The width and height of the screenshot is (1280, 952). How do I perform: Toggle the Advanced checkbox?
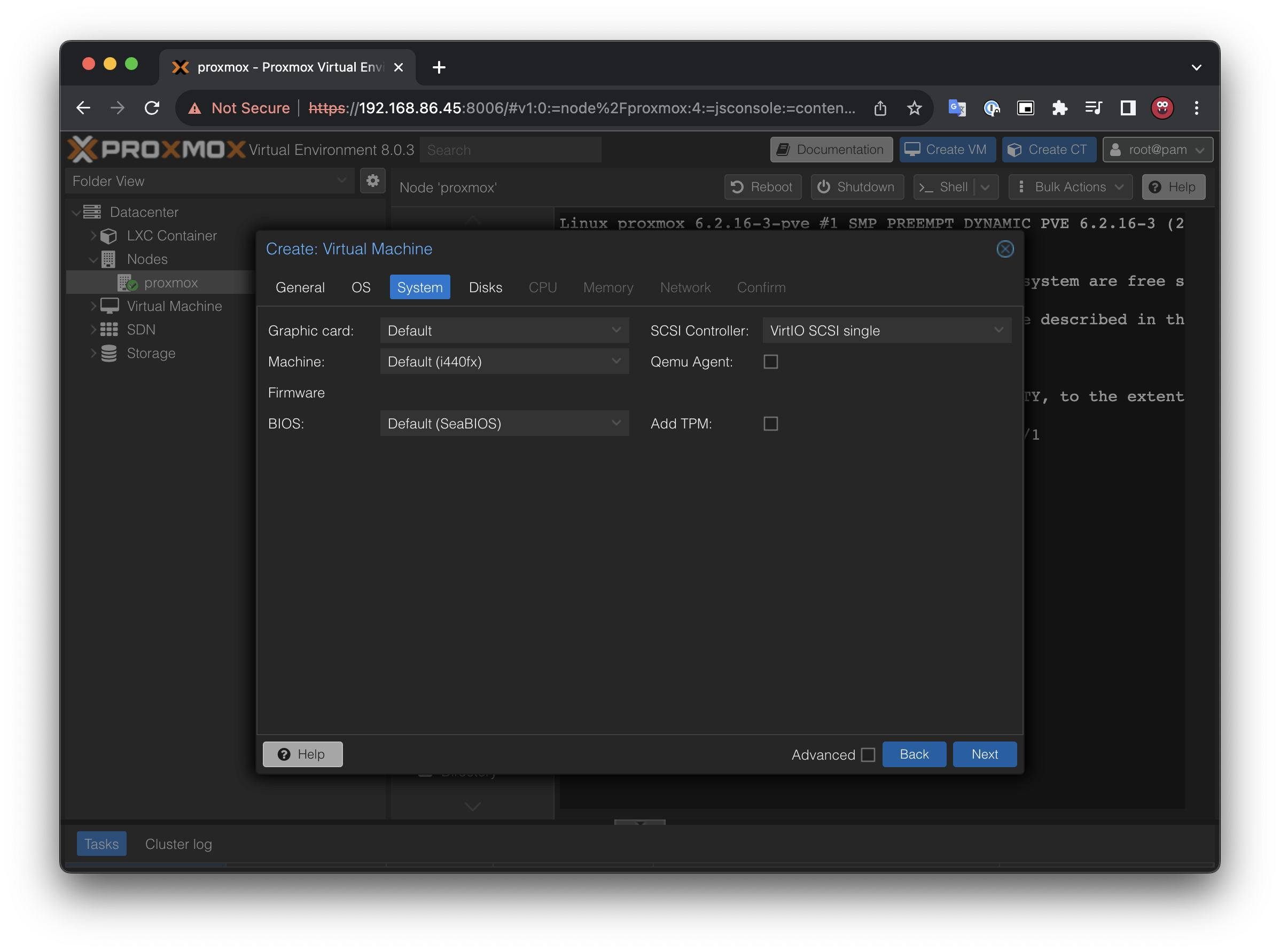(868, 754)
